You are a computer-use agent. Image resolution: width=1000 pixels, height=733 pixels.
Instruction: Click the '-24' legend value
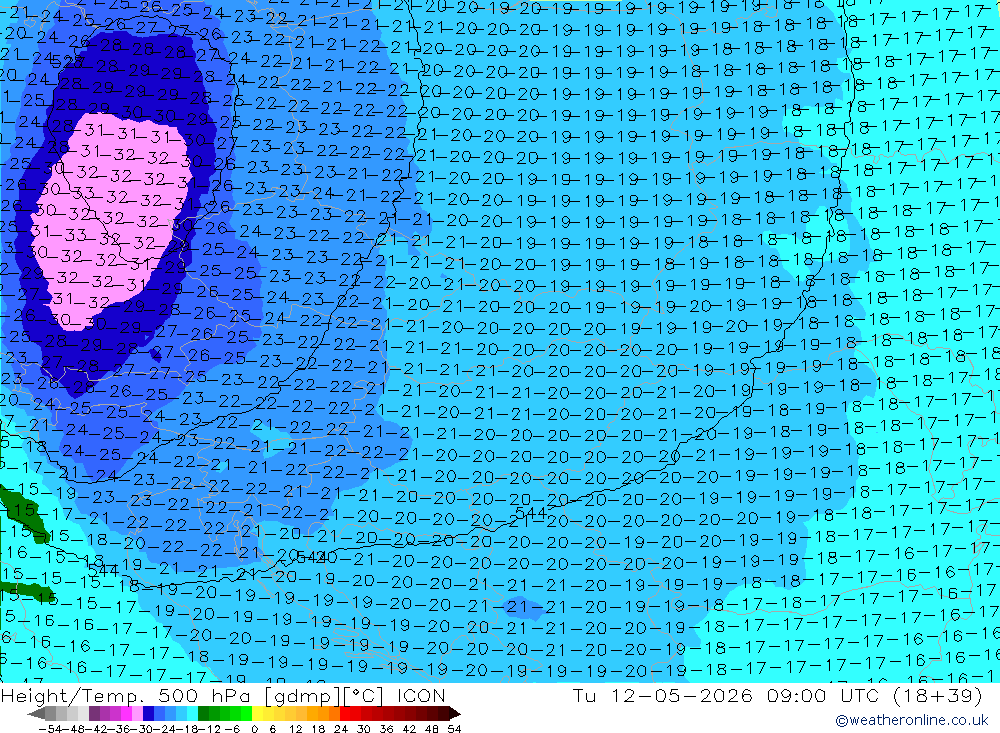click(x=165, y=729)
